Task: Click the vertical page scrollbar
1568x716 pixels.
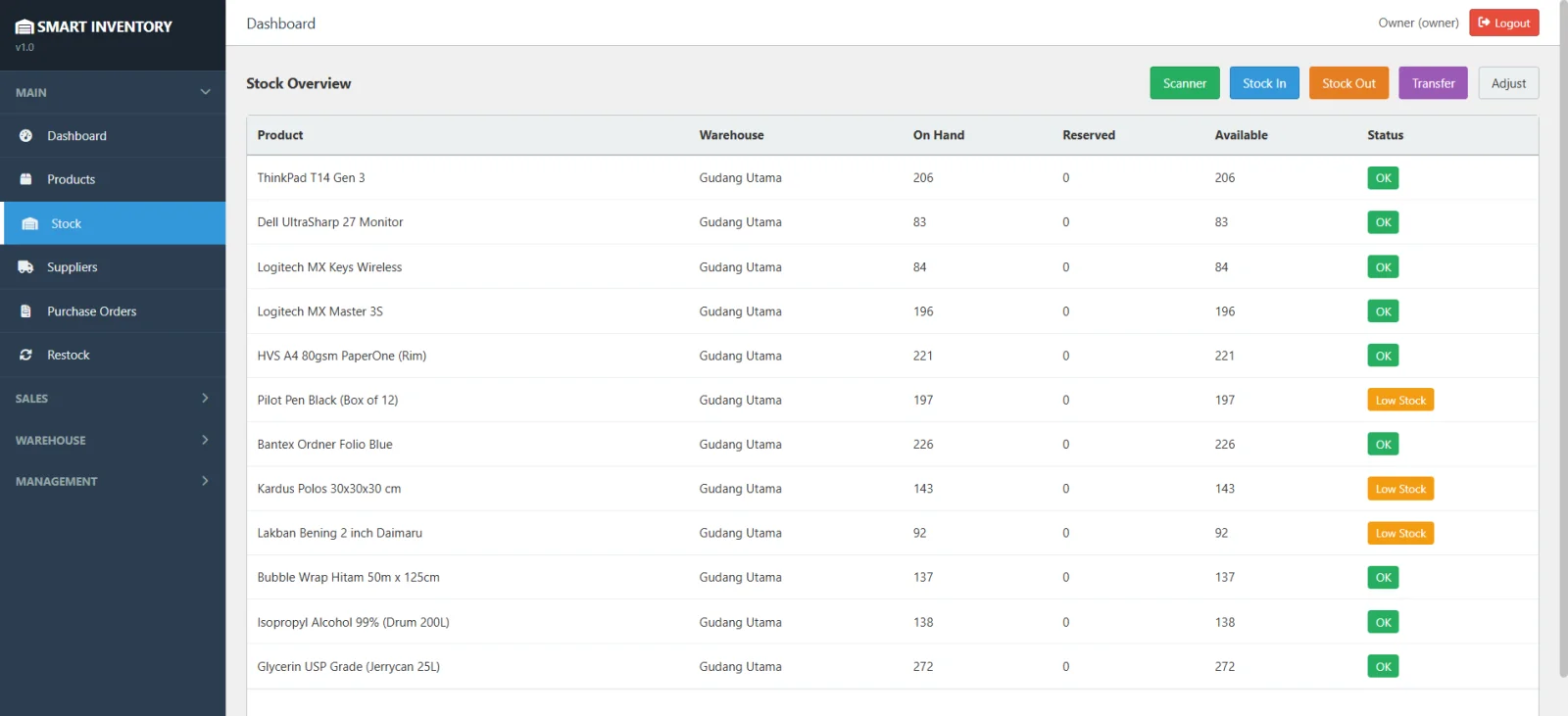Action: (x=1562, y=343)
